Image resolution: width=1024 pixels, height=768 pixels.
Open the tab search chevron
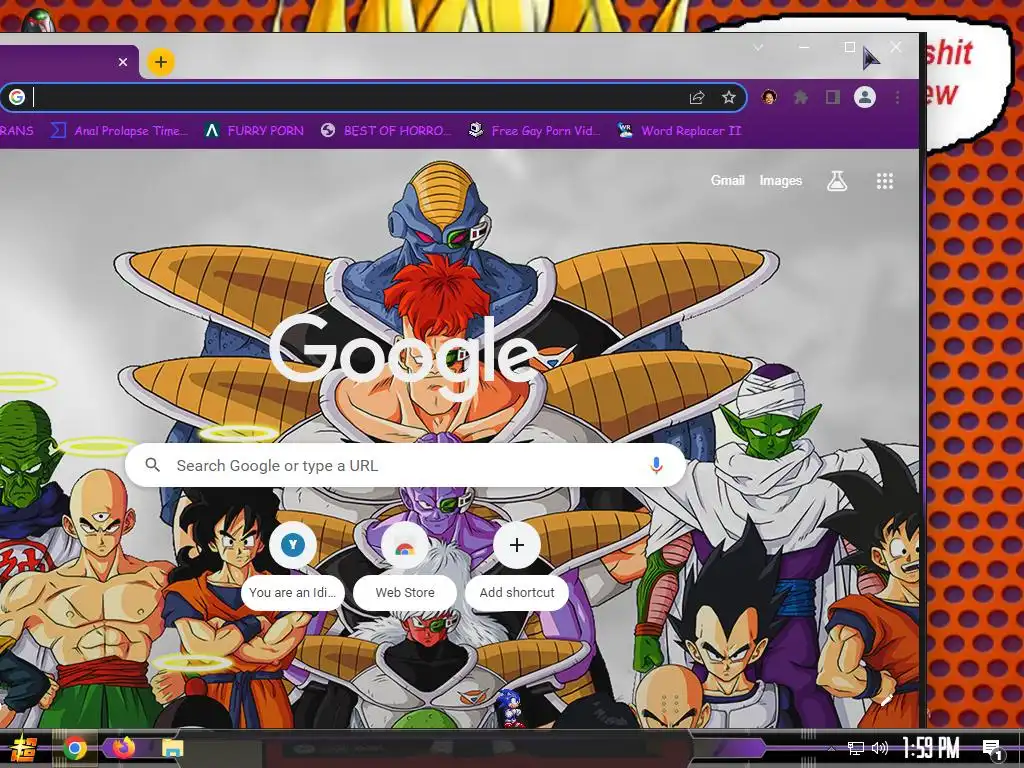[x=758, y=47]
